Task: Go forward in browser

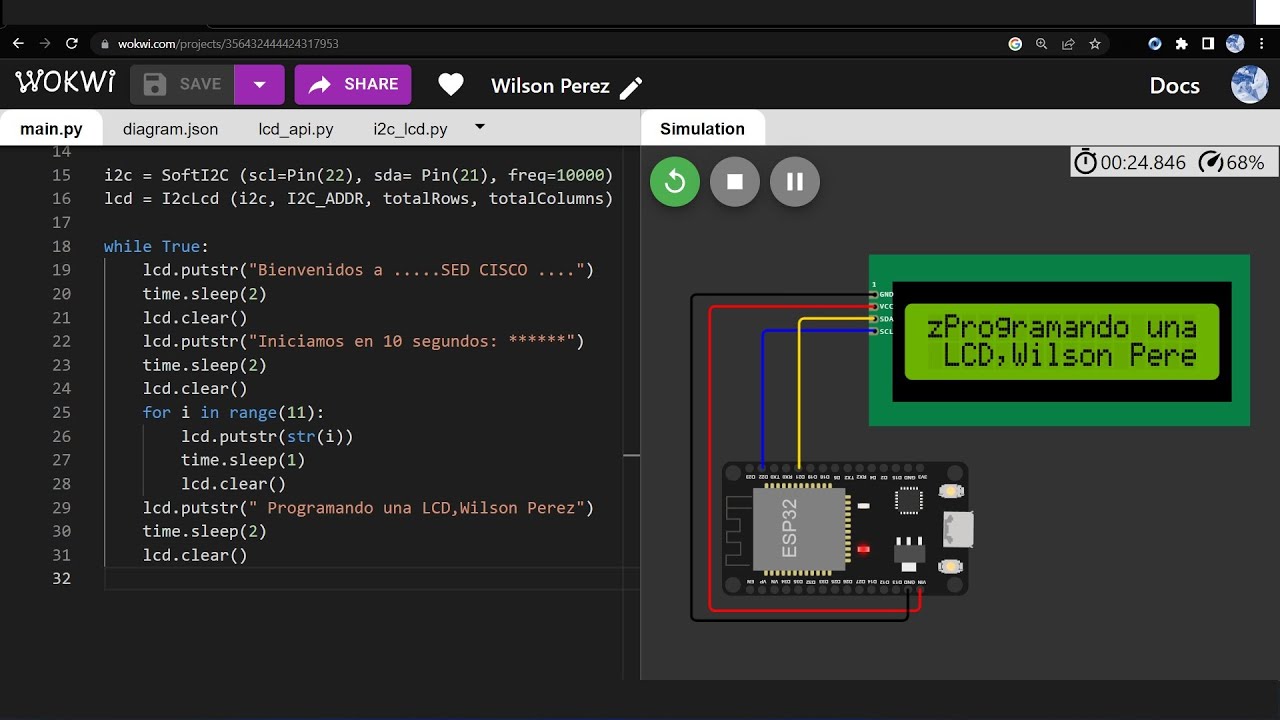Action: point(44,44)
